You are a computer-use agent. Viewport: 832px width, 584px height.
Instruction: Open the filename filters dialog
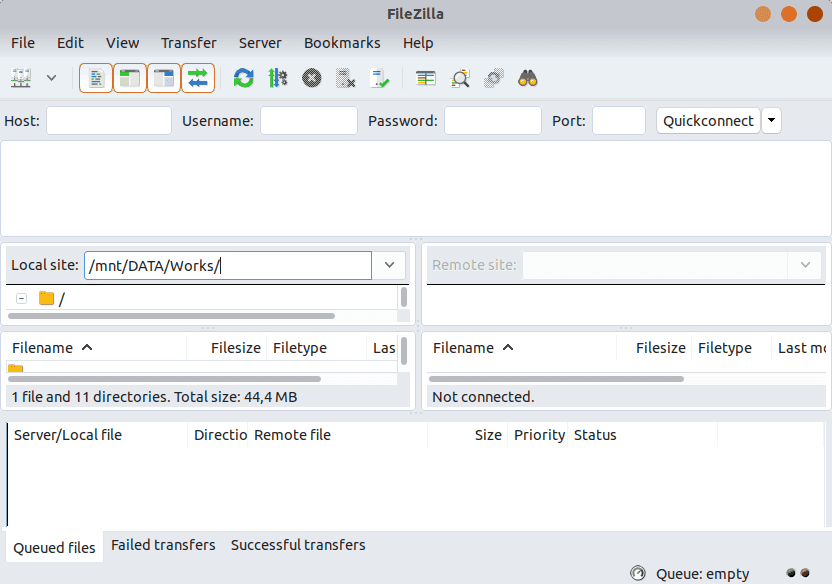[x=459, y=78]
